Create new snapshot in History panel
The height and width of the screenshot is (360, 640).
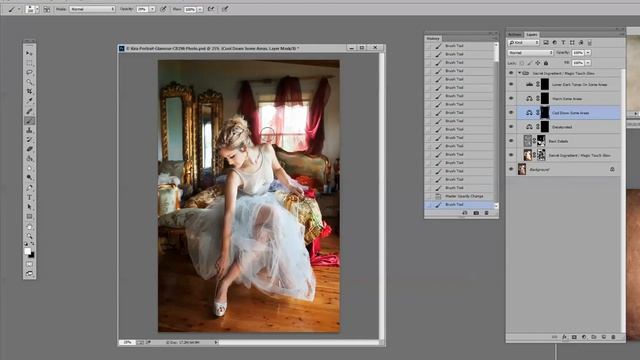[x=476, y=213]
